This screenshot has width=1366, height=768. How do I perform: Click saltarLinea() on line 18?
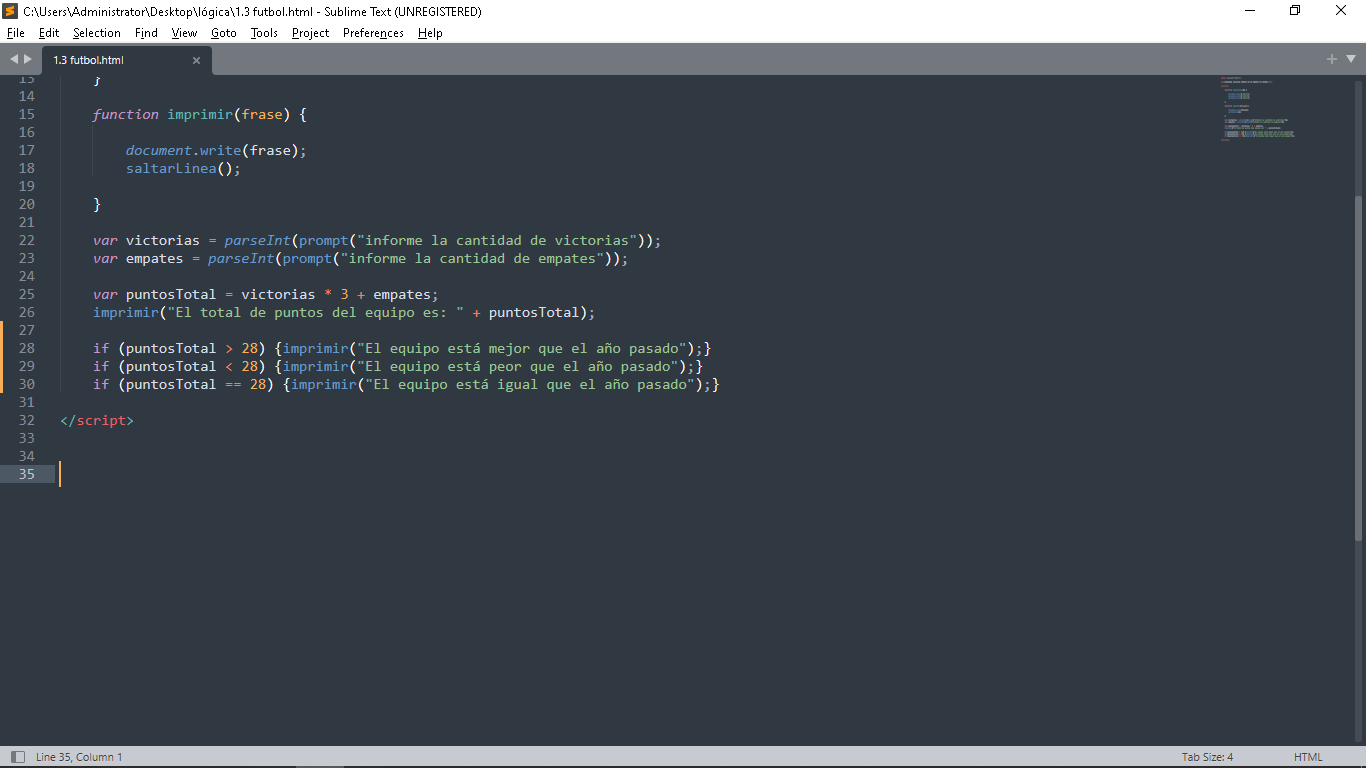[179, 168]
